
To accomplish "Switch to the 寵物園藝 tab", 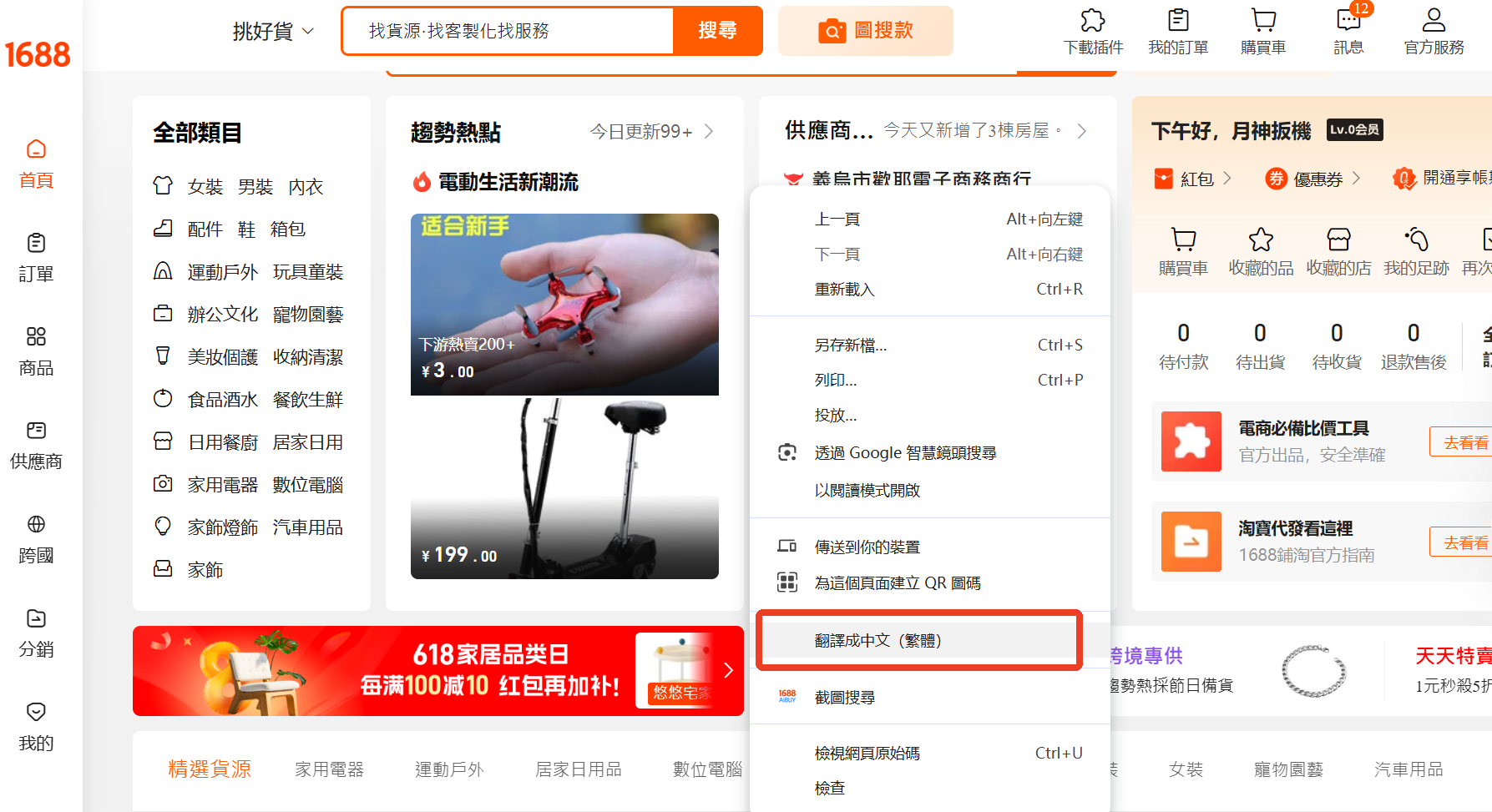I will pos(1288,769).
